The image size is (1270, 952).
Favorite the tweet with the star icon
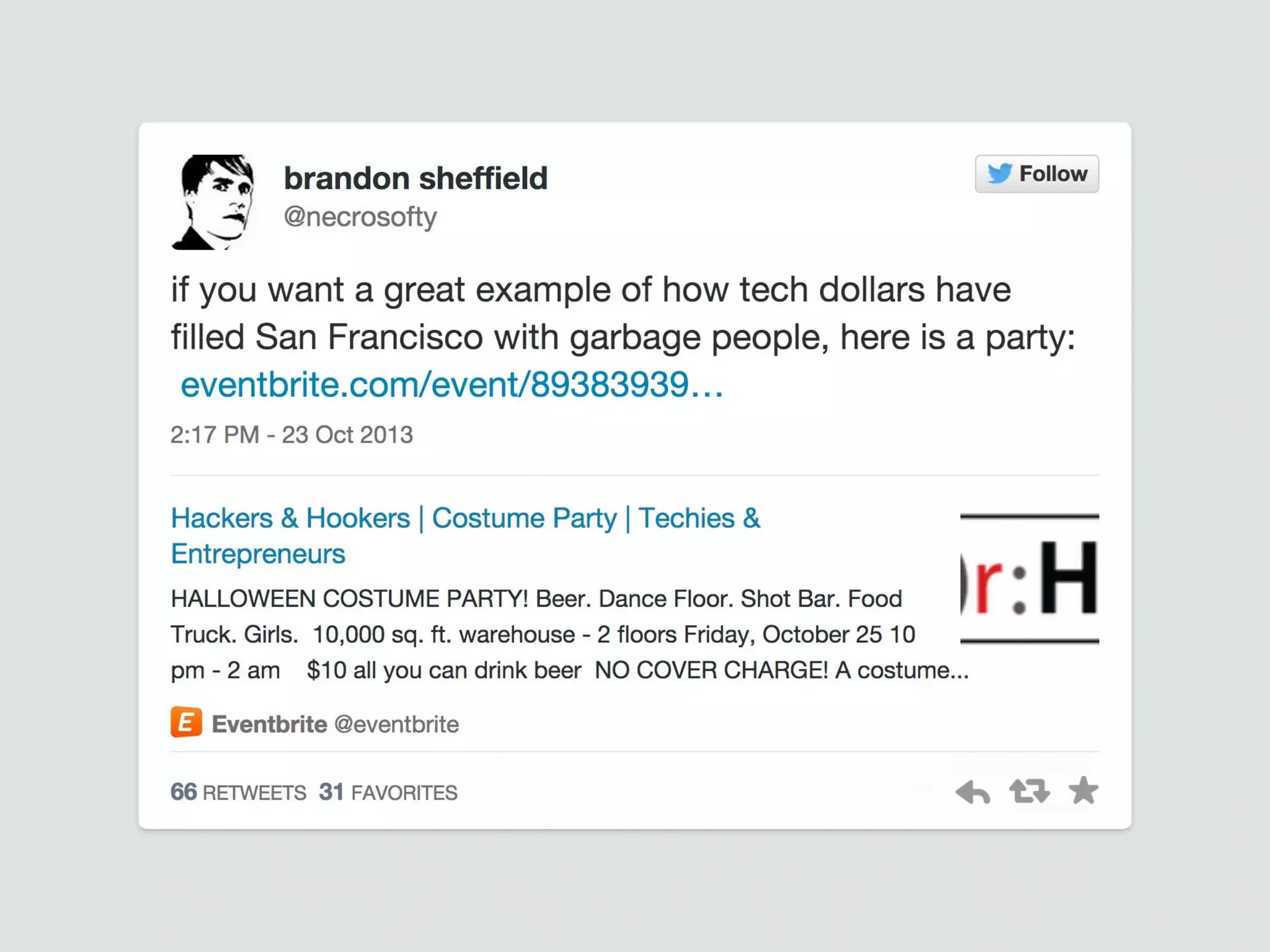[x=1083, y=791]
